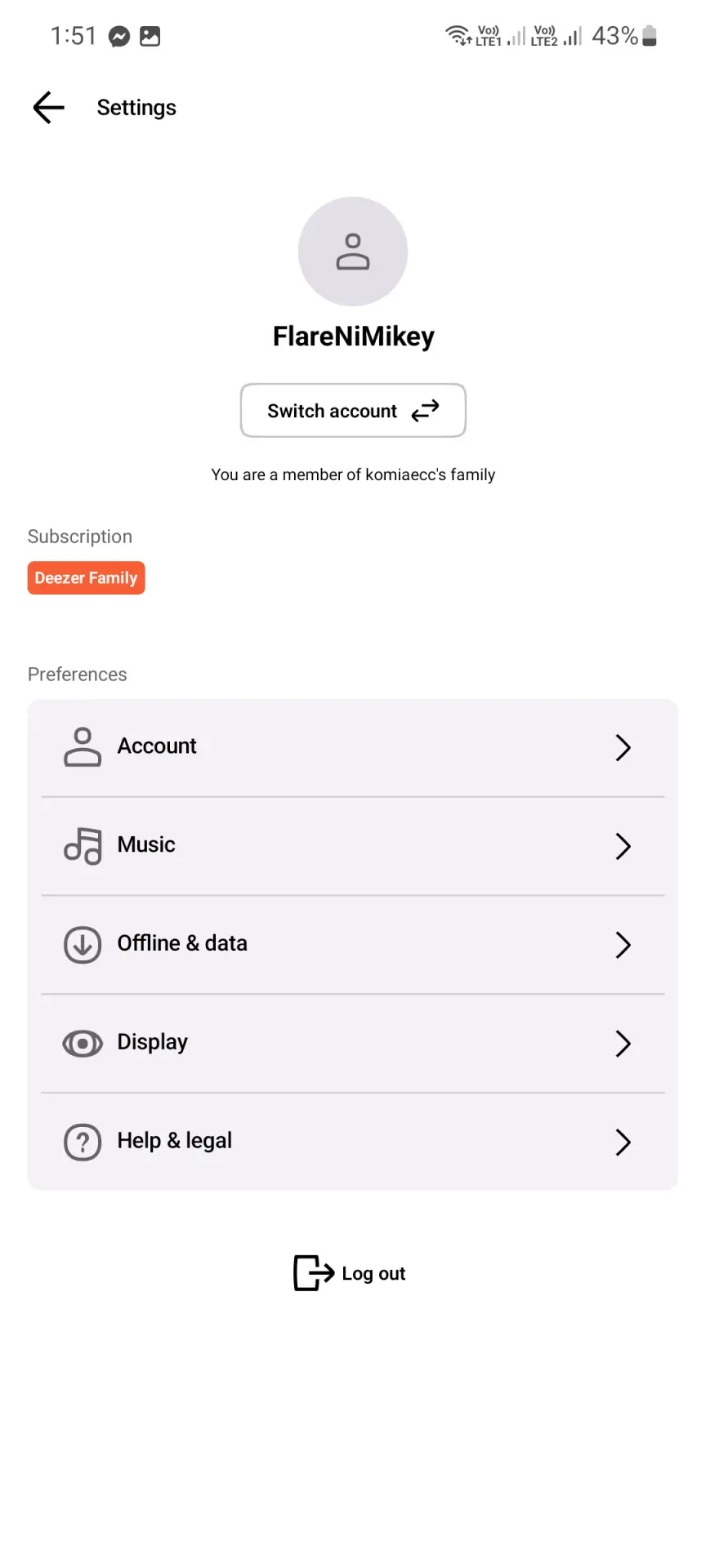Click the swap arrows icon in Switch account
706x1568 pixels.
425,410
